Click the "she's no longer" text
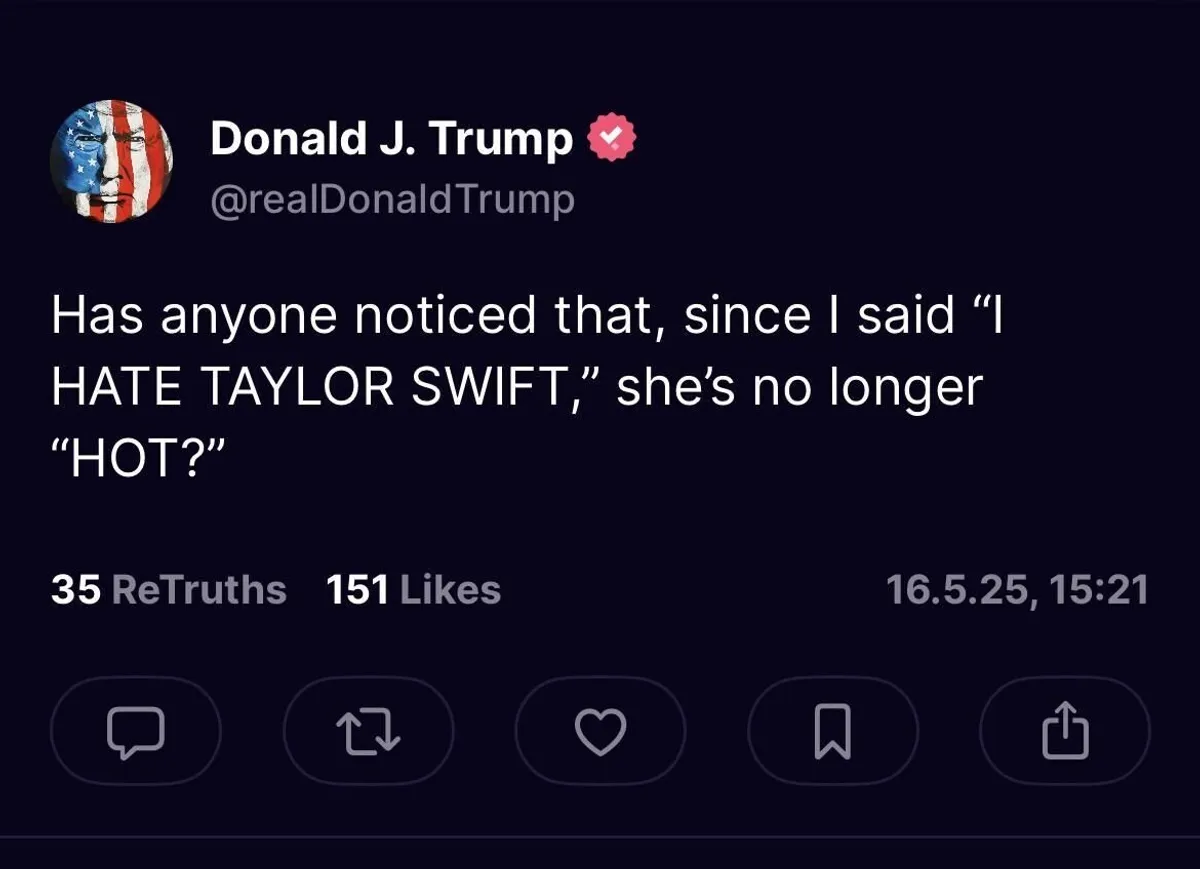 [800, 388]
